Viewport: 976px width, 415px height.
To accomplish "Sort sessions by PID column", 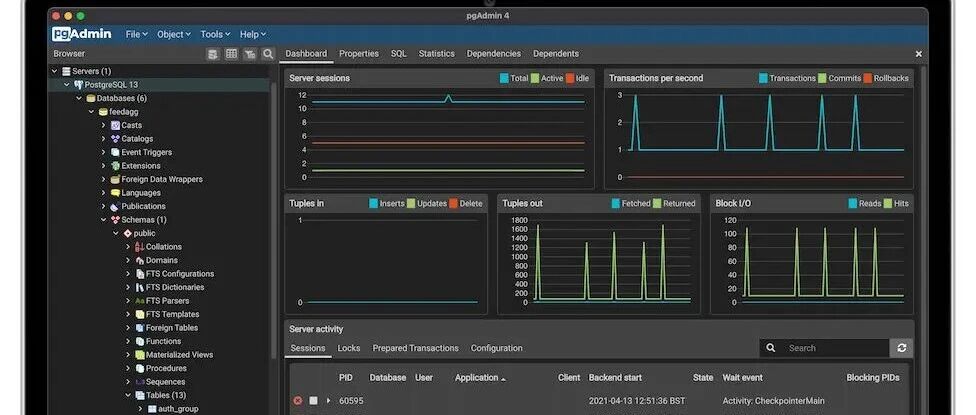I will click(345, 378).
